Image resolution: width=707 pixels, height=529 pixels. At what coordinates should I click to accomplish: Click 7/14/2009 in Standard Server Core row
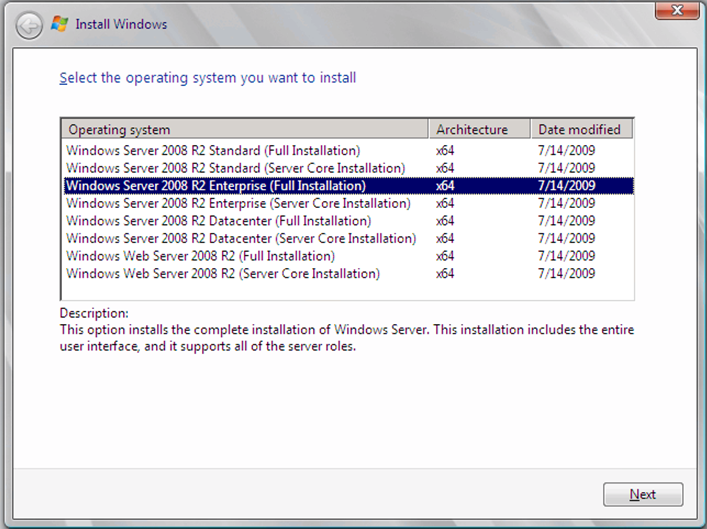566,168
